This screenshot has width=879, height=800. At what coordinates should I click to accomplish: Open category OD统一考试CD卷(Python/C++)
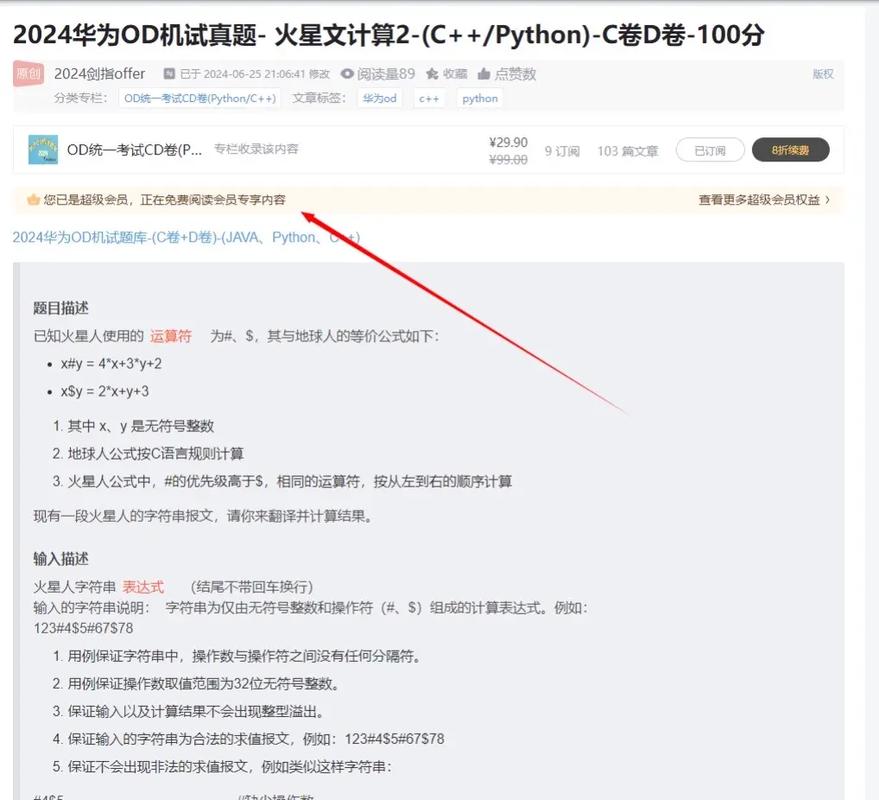point(200,98)
